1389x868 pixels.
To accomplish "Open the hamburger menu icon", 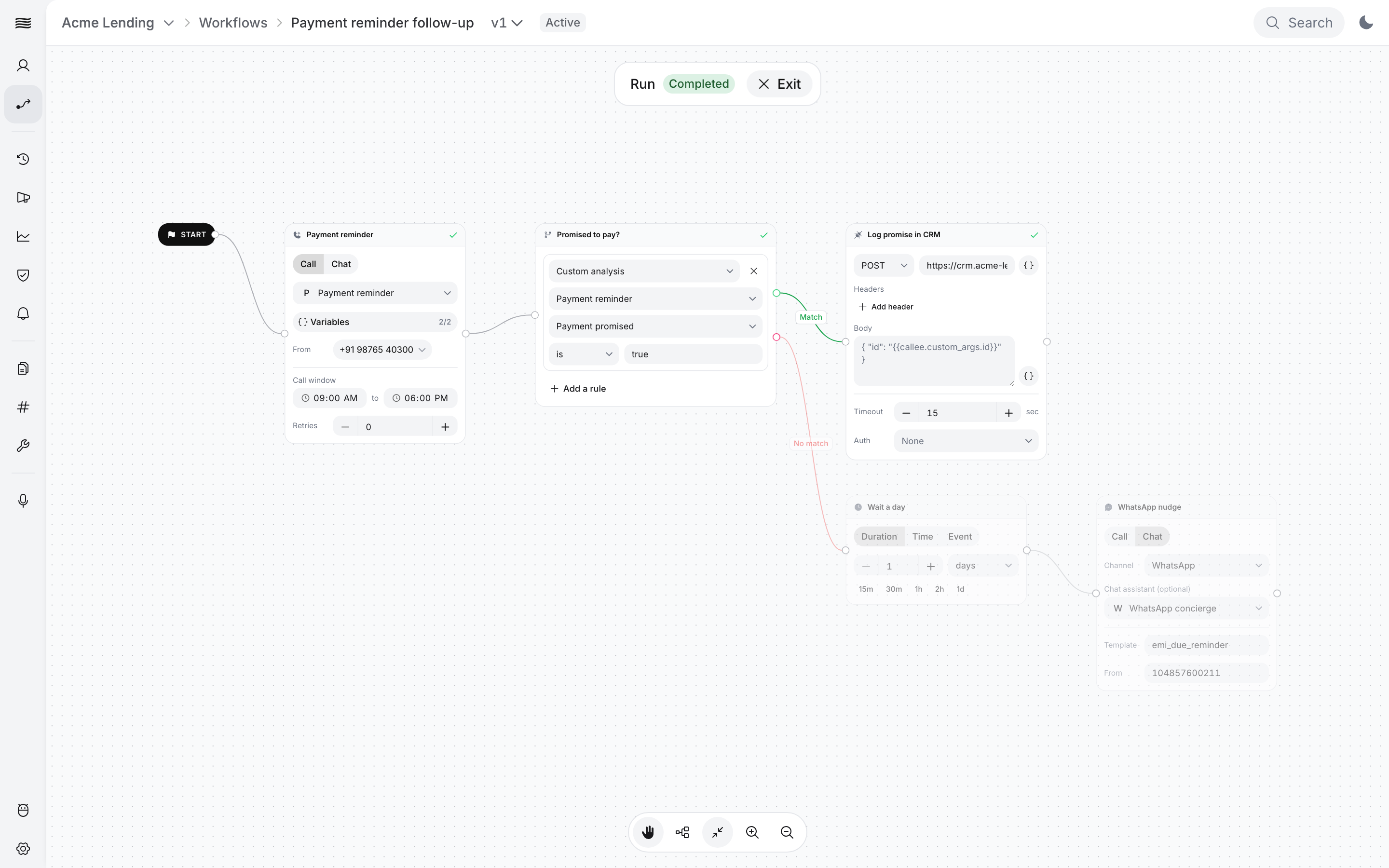I will 23,23.
